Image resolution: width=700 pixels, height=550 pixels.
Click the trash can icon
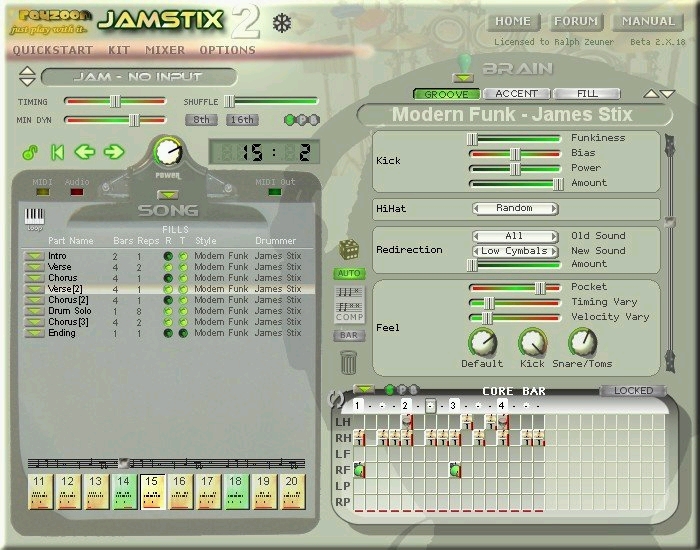click(x=349, y=362)
